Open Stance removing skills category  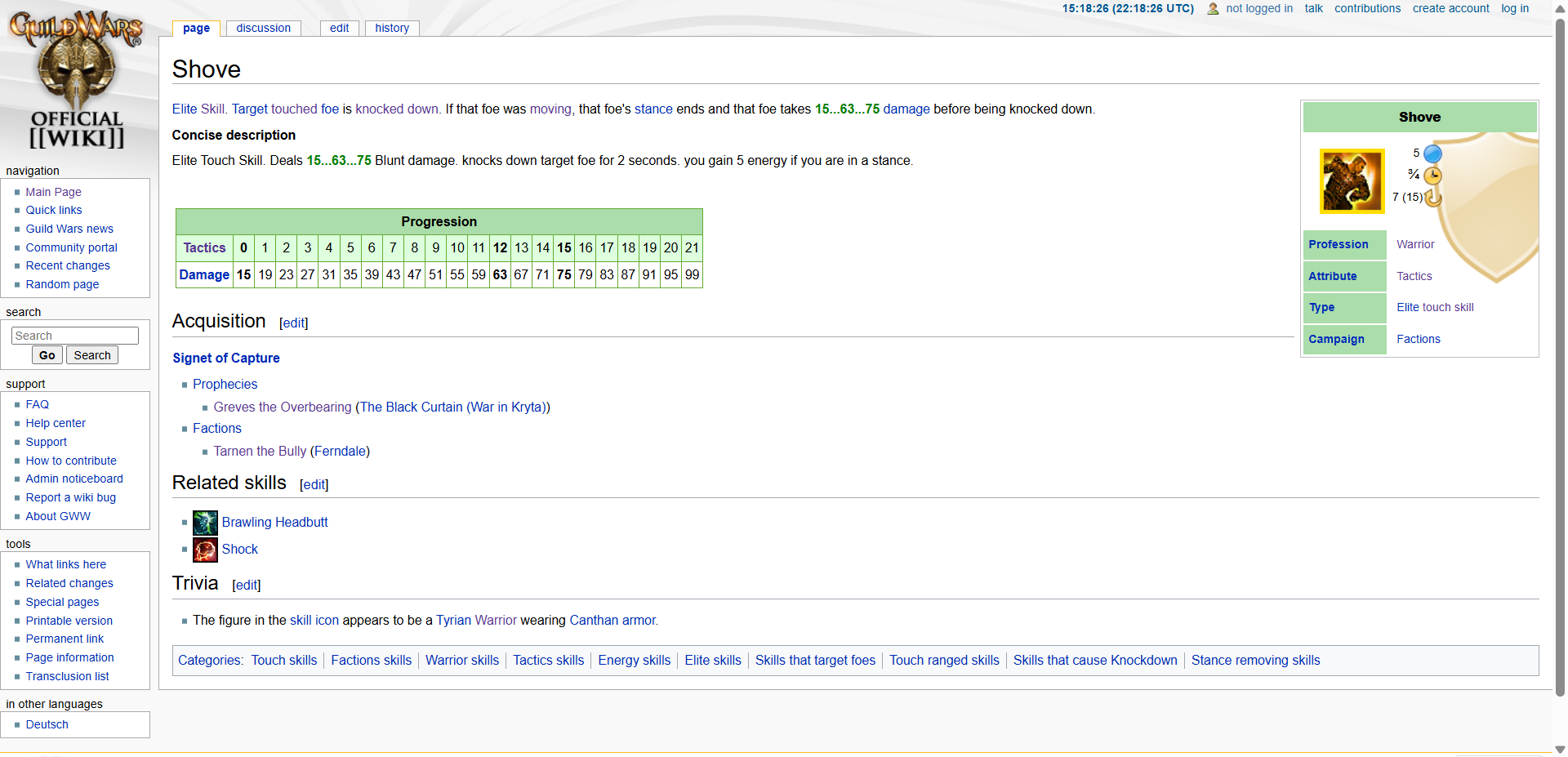coord(1255,660)
